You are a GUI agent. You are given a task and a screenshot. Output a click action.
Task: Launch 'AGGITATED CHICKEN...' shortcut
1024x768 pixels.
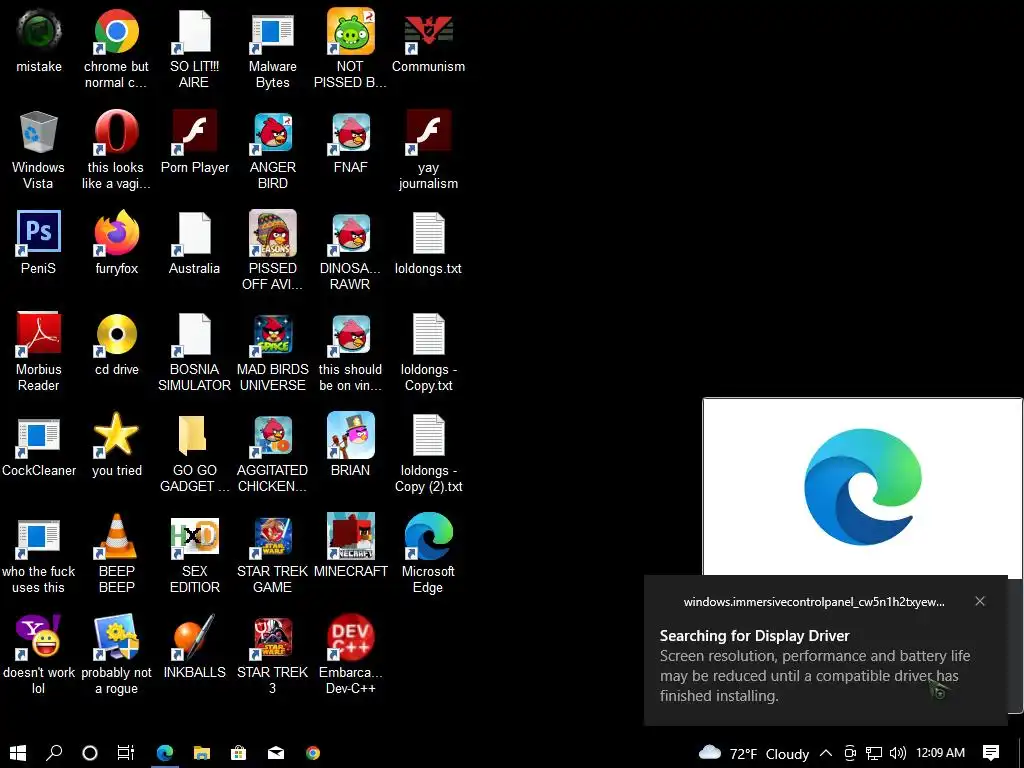tap(272, 453)
